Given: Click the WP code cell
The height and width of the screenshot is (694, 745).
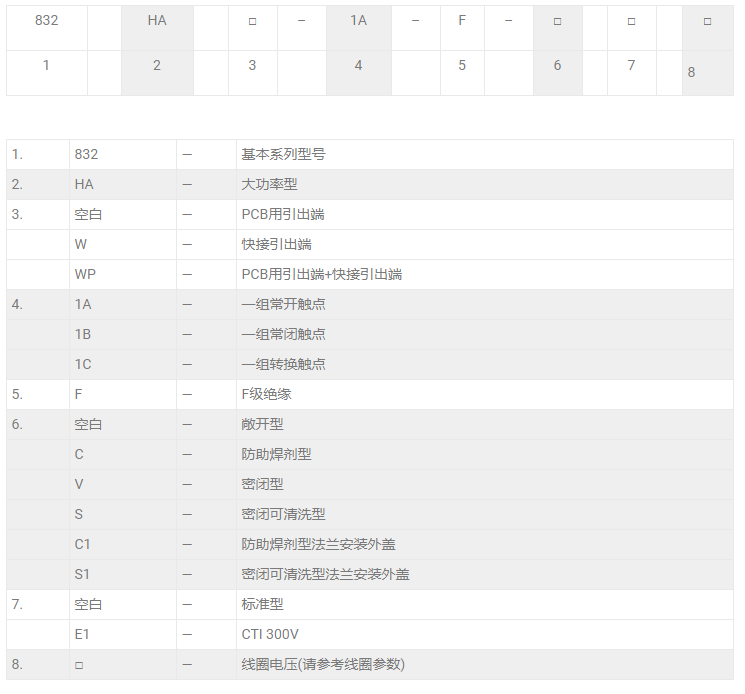Looking at the screenshot, I should pos(85,274).
